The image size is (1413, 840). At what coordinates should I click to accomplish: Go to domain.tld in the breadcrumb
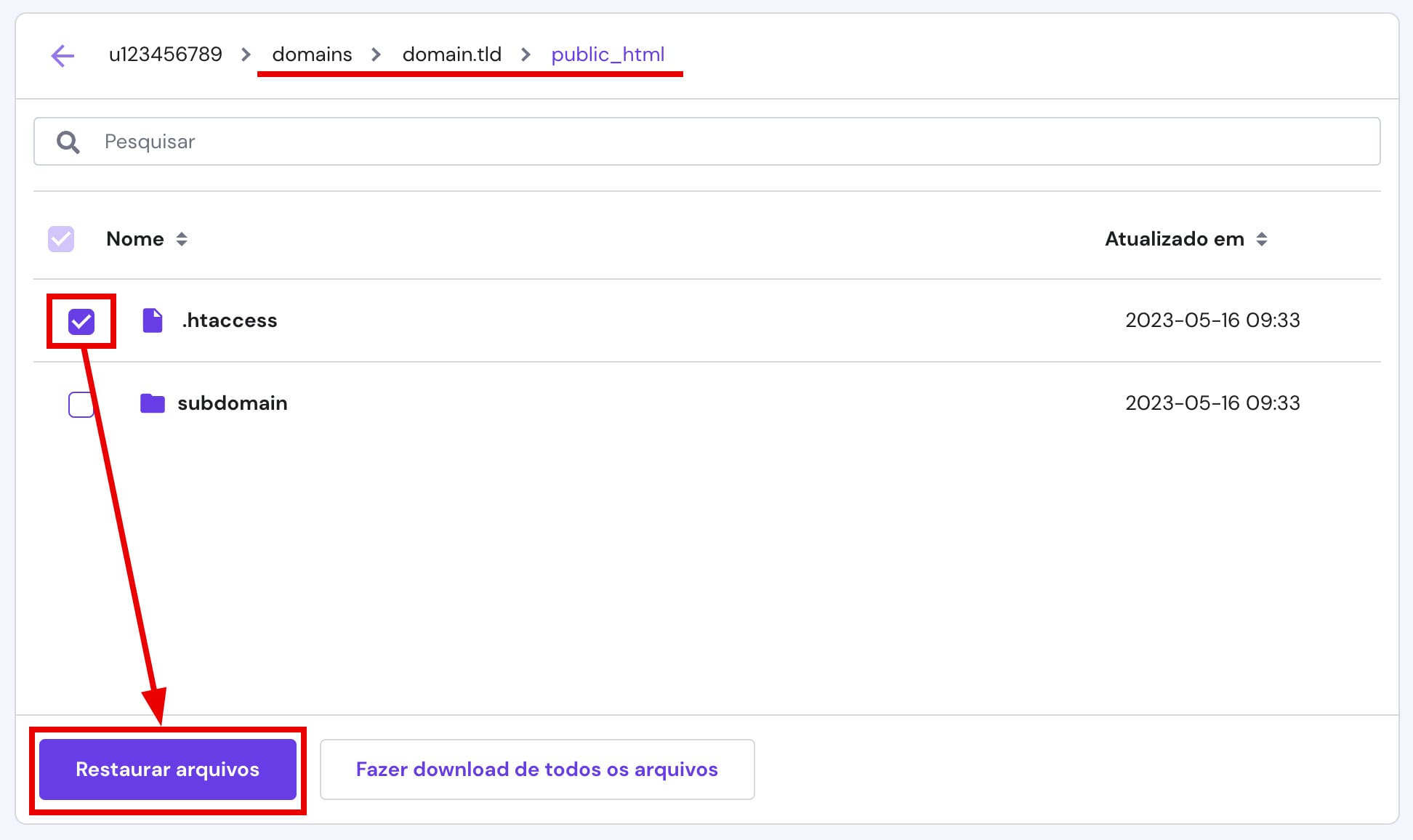pyautogui.click(x=451, y=54)
